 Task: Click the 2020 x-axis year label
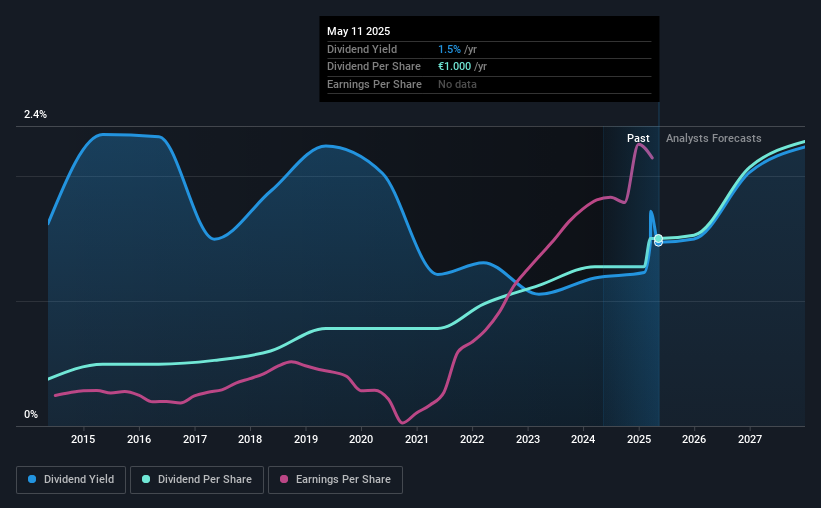click(361, 439)
